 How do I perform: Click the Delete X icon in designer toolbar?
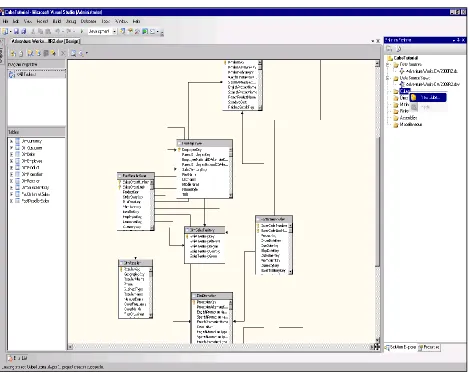[x=63, y=53]
